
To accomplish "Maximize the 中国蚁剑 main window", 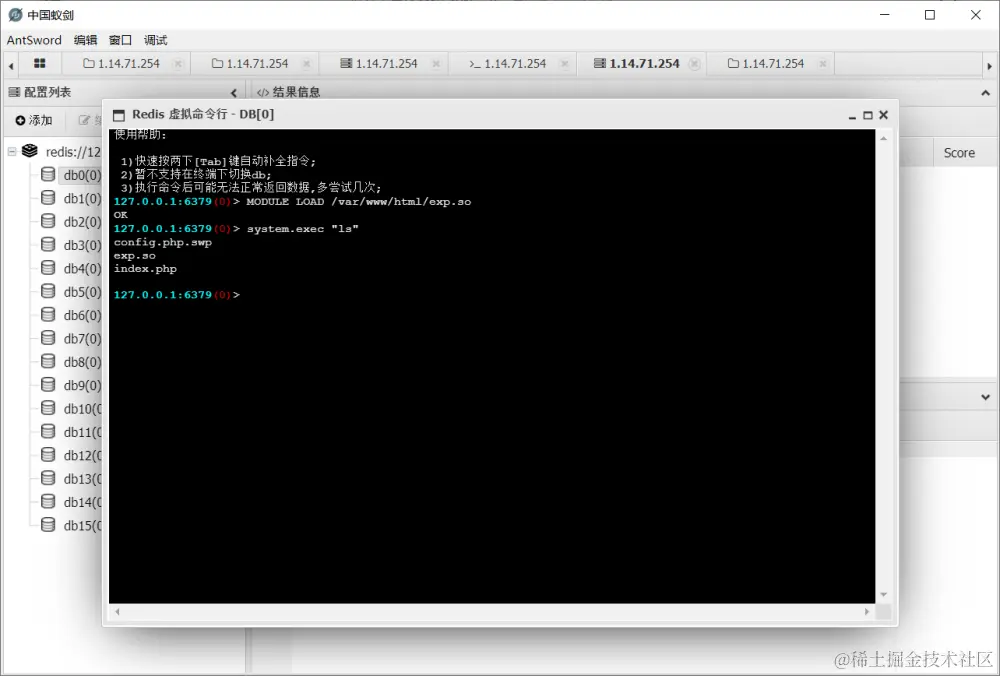I will click(x=930, y=15).
